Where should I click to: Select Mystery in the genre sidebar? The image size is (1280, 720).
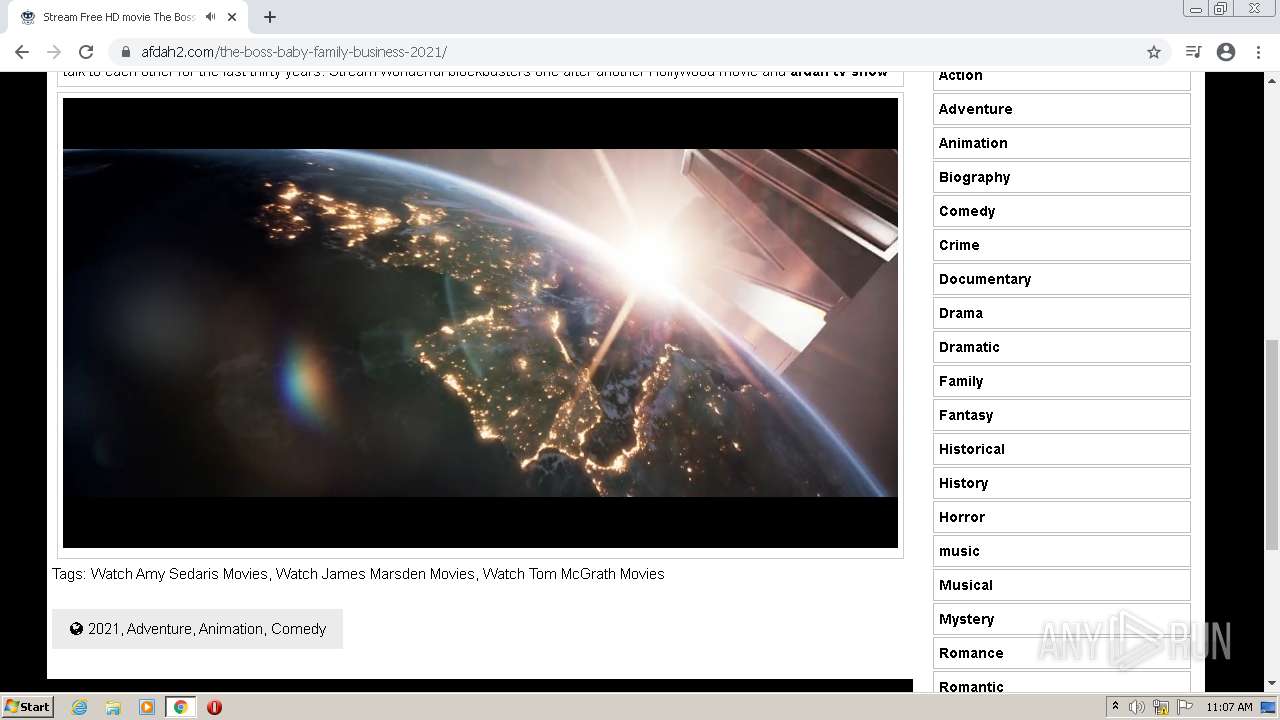coord(1061,619)
